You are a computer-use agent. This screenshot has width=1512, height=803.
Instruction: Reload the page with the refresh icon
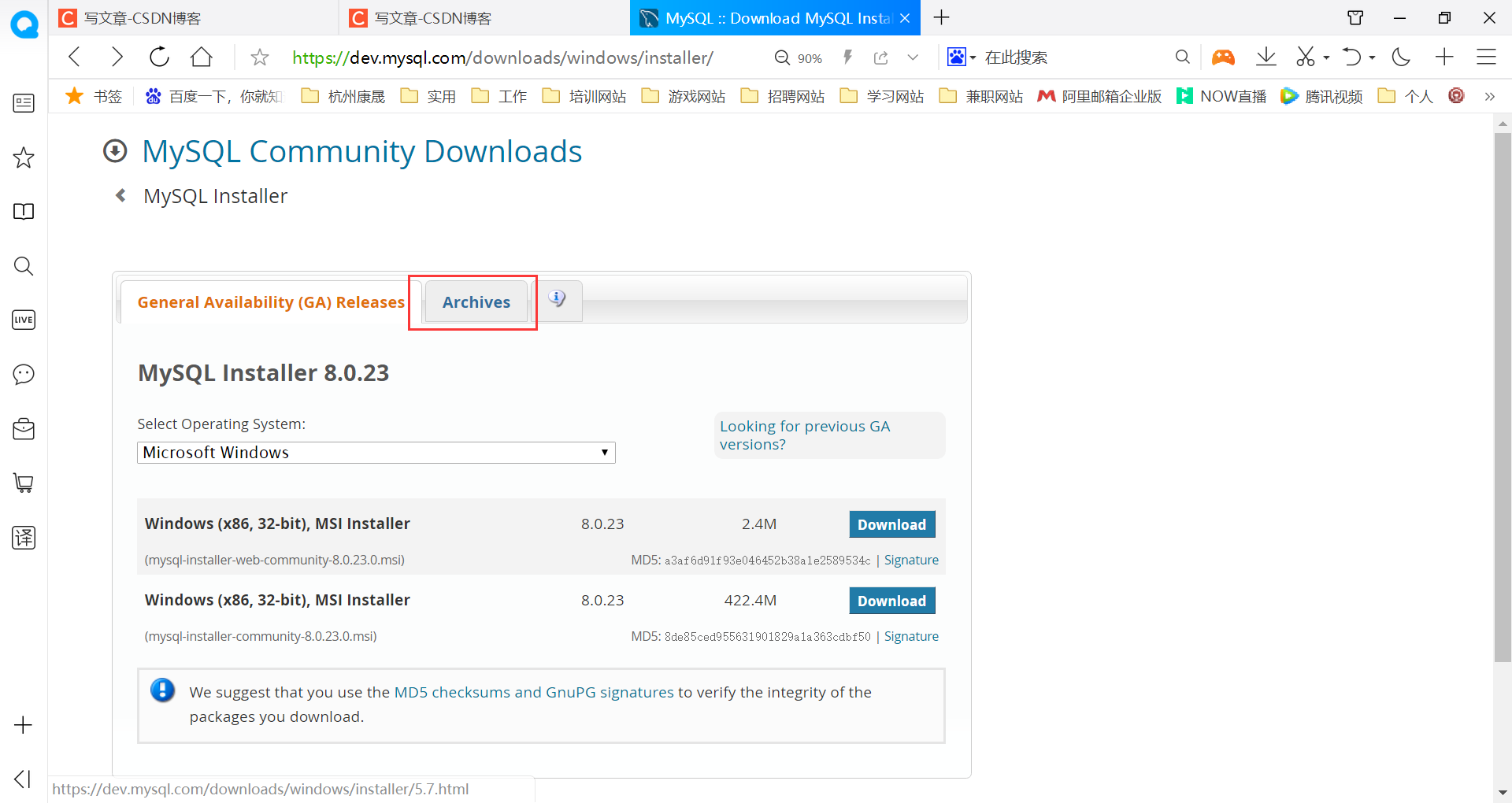(159, 57)
